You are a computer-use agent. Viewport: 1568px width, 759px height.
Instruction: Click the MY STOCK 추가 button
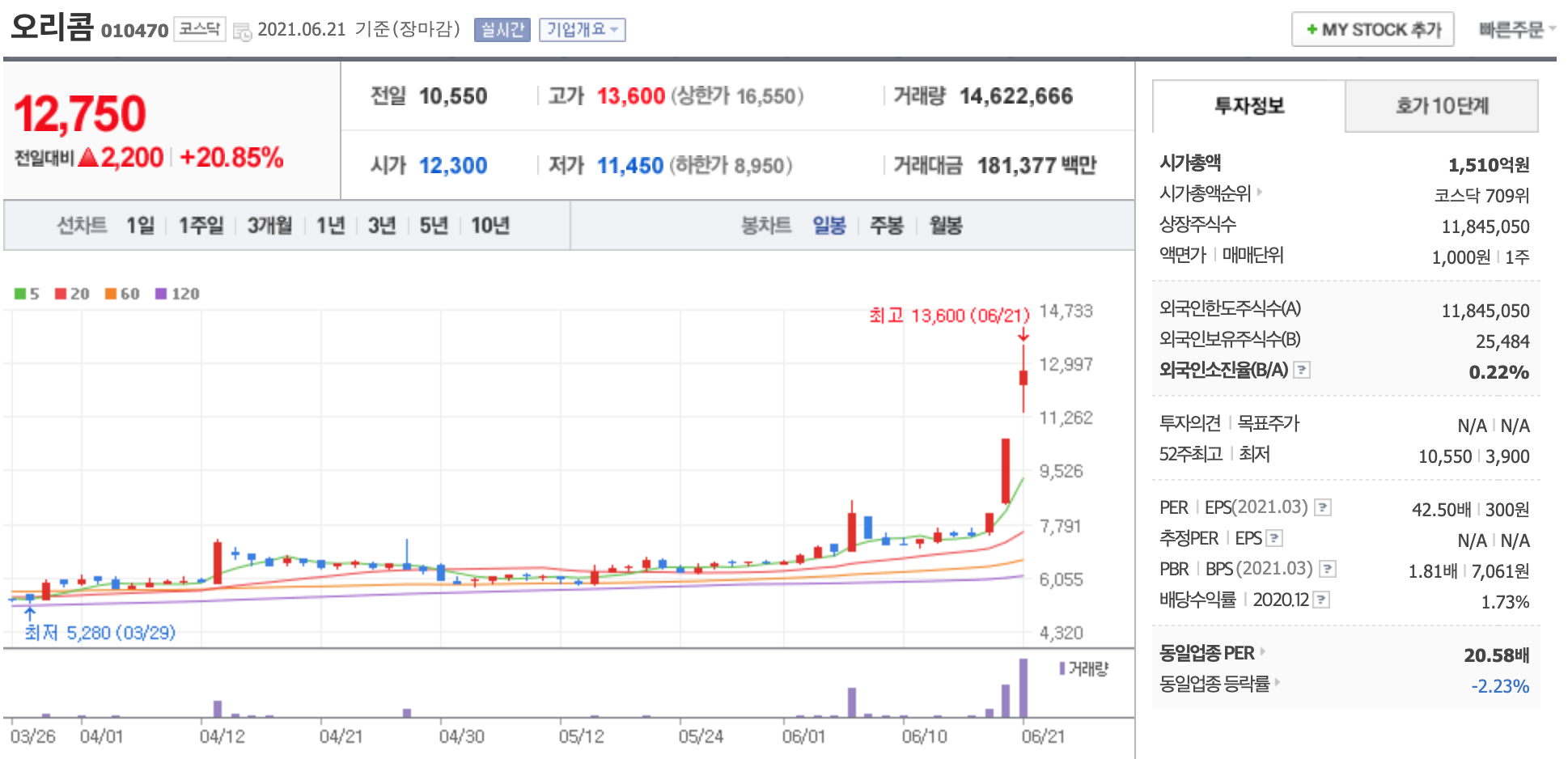(1373, 30)
